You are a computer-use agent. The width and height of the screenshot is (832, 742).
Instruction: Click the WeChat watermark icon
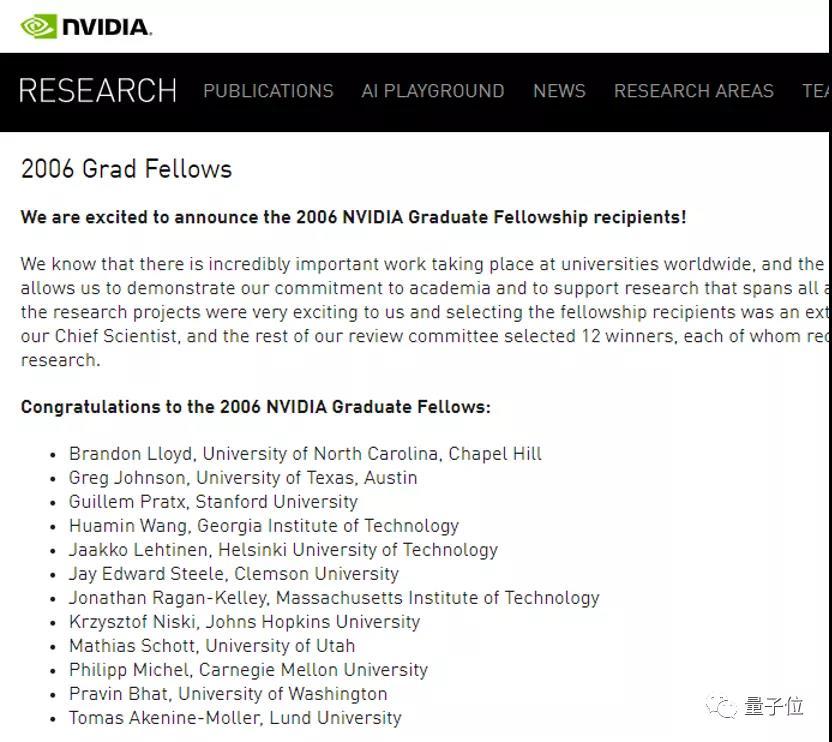tap(721, 707)
